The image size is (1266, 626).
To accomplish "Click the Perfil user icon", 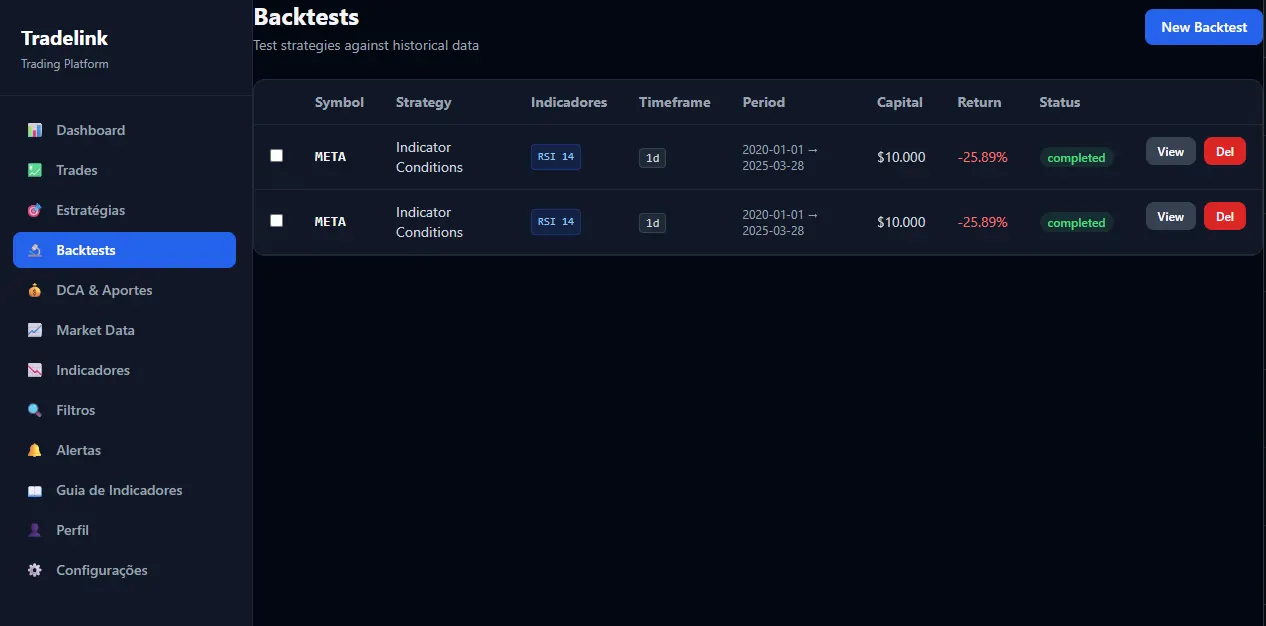I will (x=35, y=530).
